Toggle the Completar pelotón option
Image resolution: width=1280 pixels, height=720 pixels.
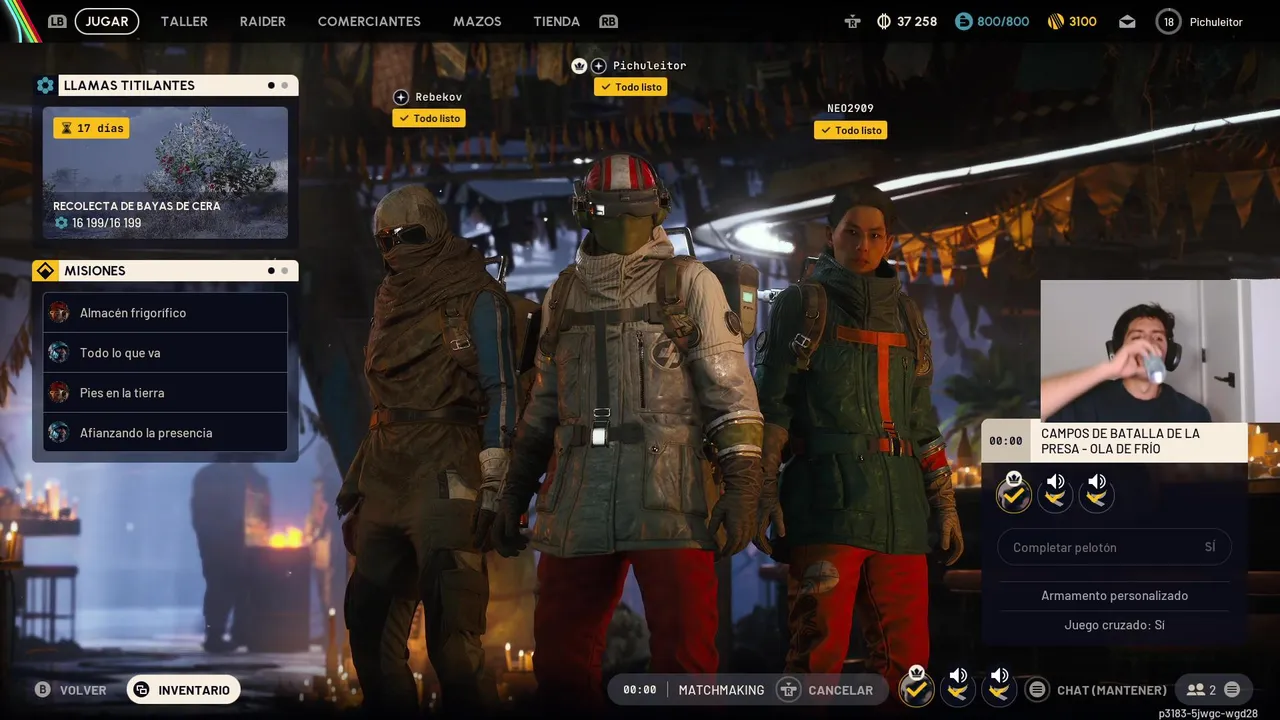pyautogui.click(x=1115, y=547)
